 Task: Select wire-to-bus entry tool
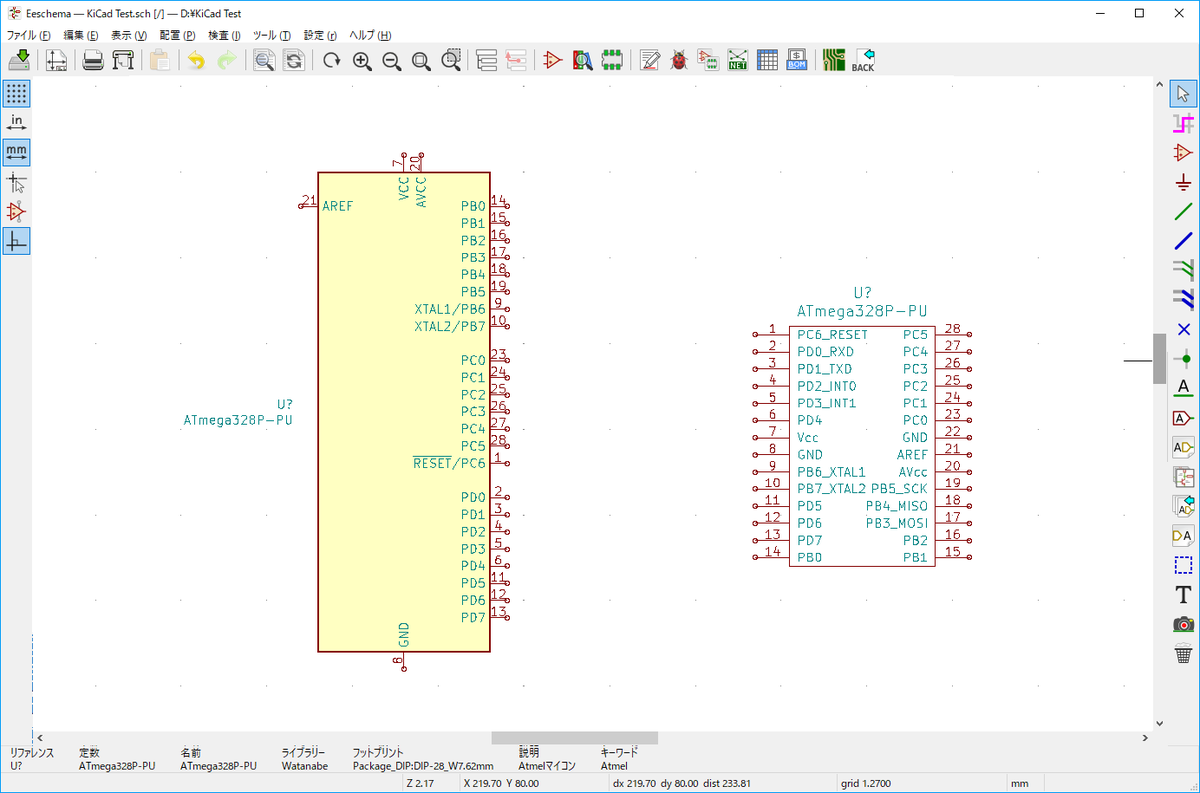click(x=1183, y=268)
